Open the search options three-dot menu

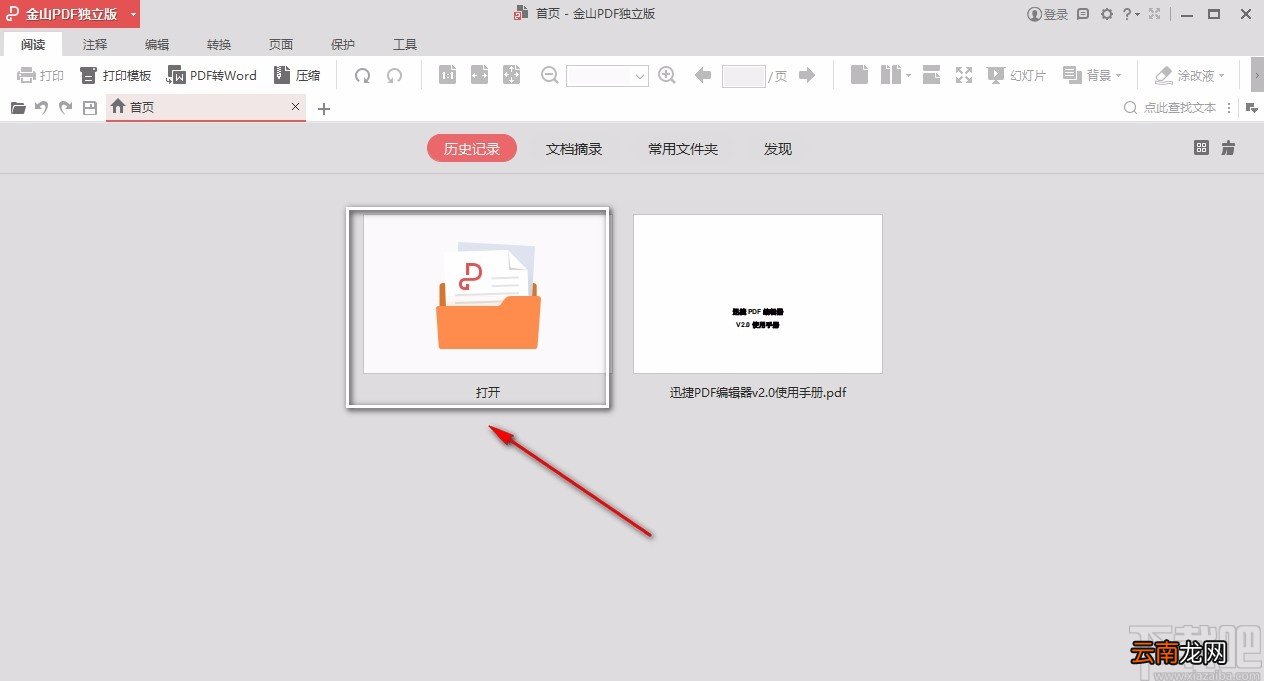pos(1227,107)
